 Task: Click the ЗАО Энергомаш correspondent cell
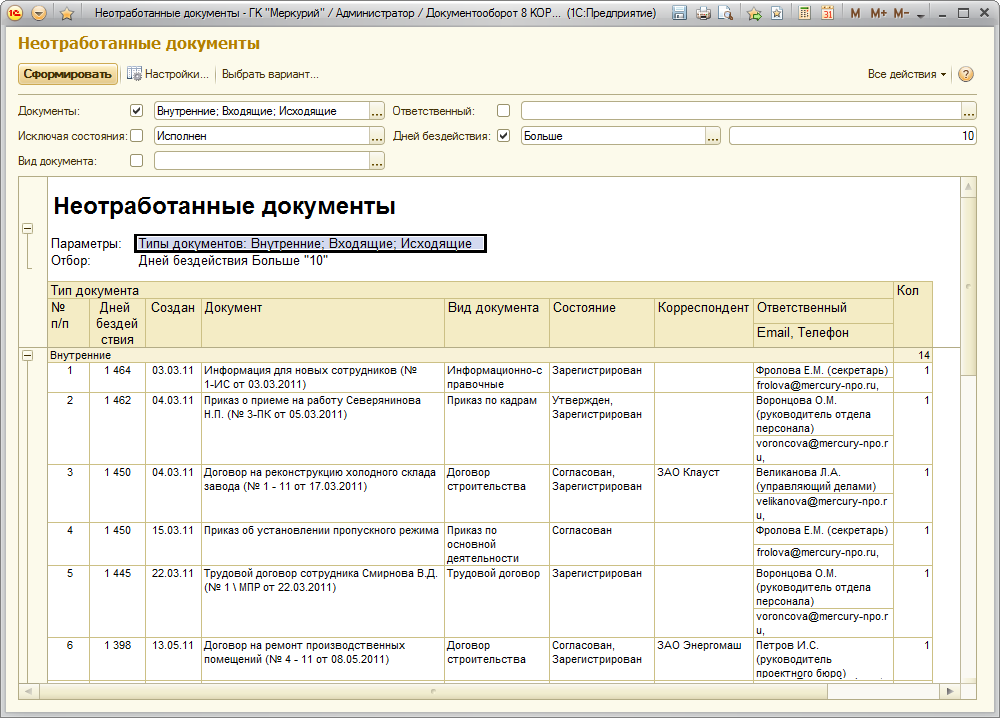(704, 659)
